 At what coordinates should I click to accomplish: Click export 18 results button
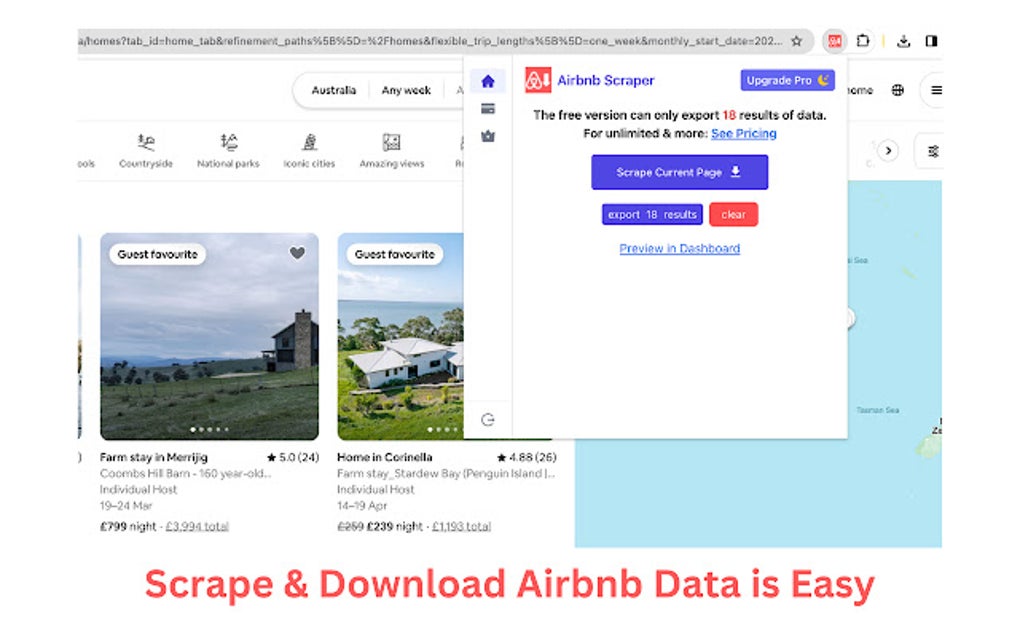tap(652, 215)
